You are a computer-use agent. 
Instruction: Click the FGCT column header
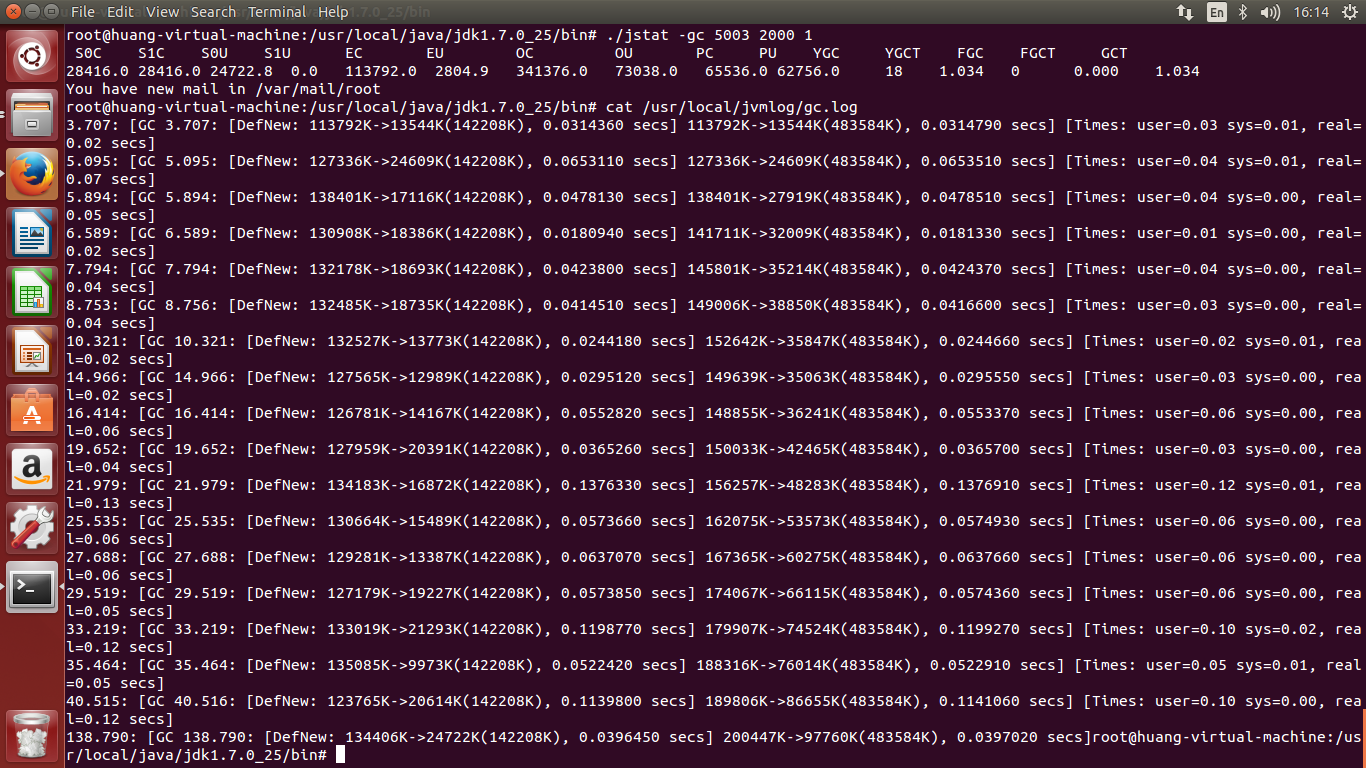(1038, 53)
